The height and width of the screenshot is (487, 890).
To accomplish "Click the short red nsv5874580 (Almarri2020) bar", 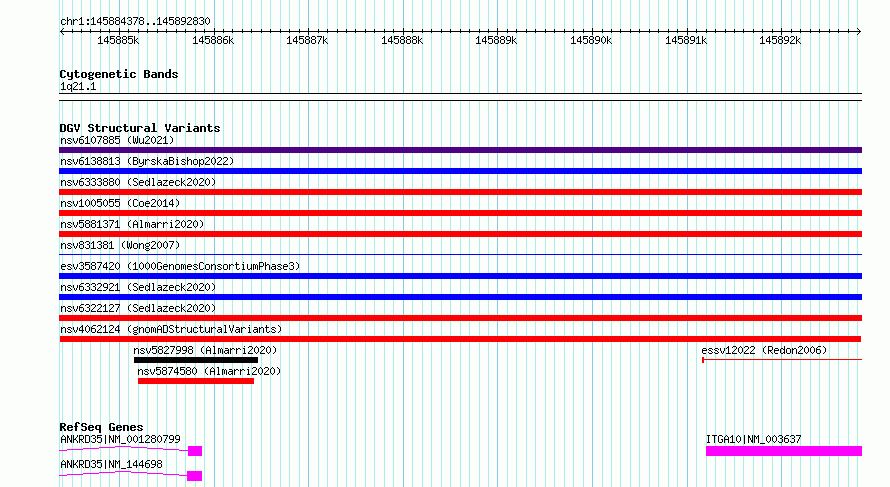I will point(196,381).
